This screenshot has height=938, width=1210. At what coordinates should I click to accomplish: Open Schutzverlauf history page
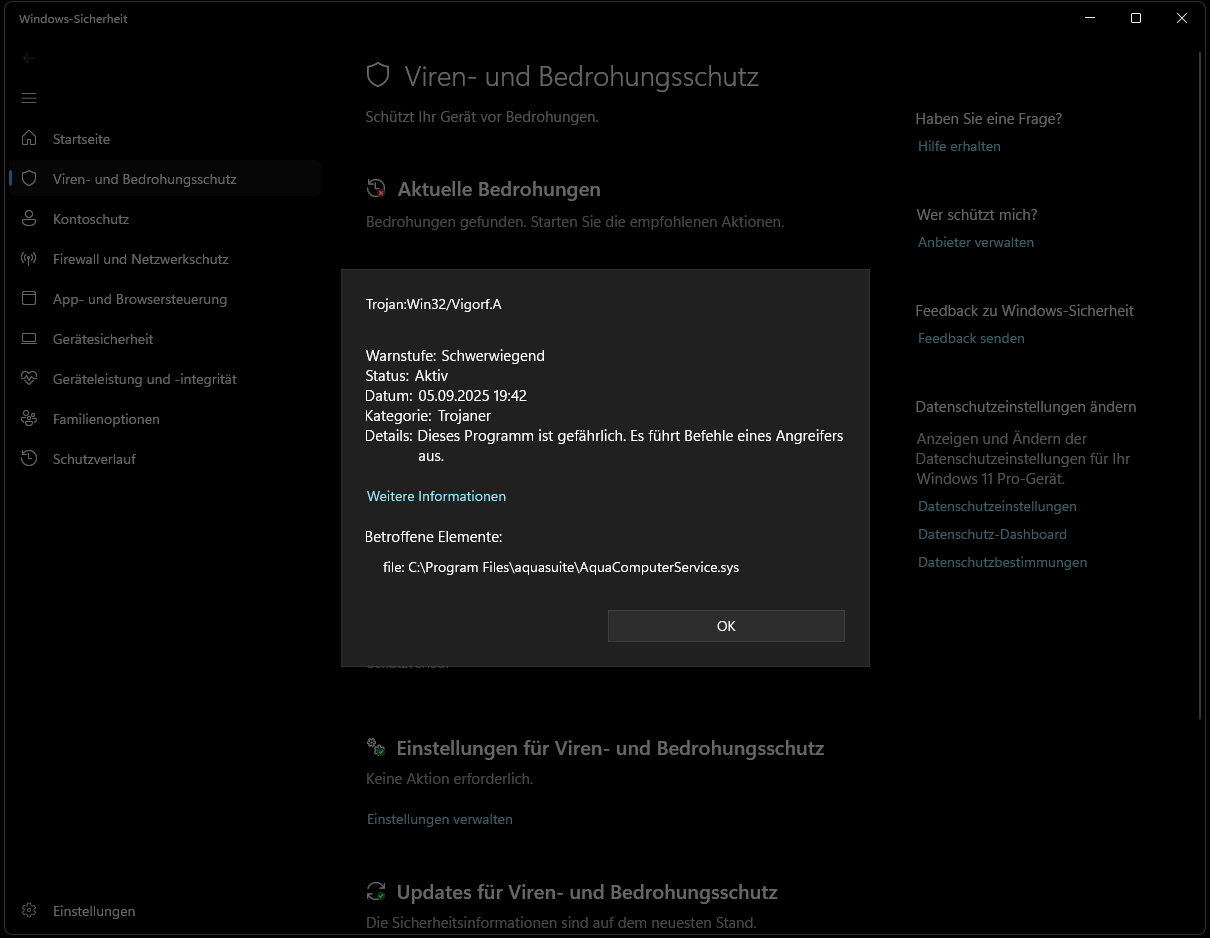[x=94, y=459]
